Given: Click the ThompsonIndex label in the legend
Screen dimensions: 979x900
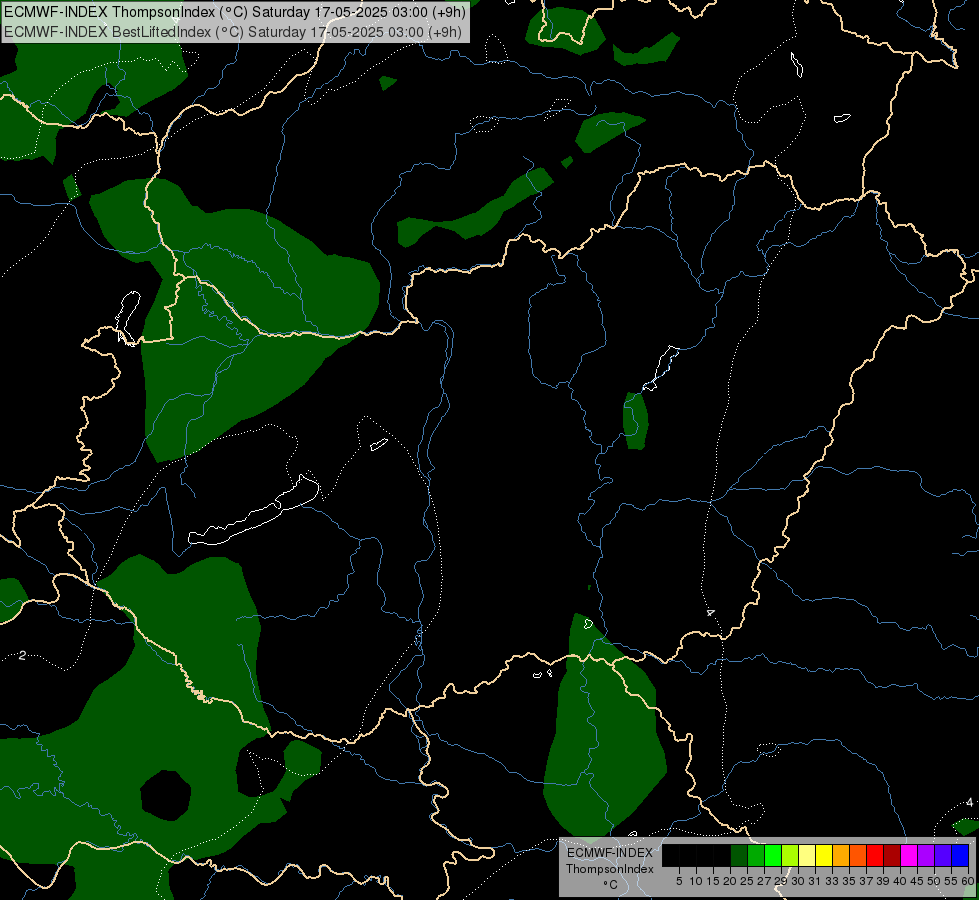Looking at the screenshot, I should [x=609, y=869].
